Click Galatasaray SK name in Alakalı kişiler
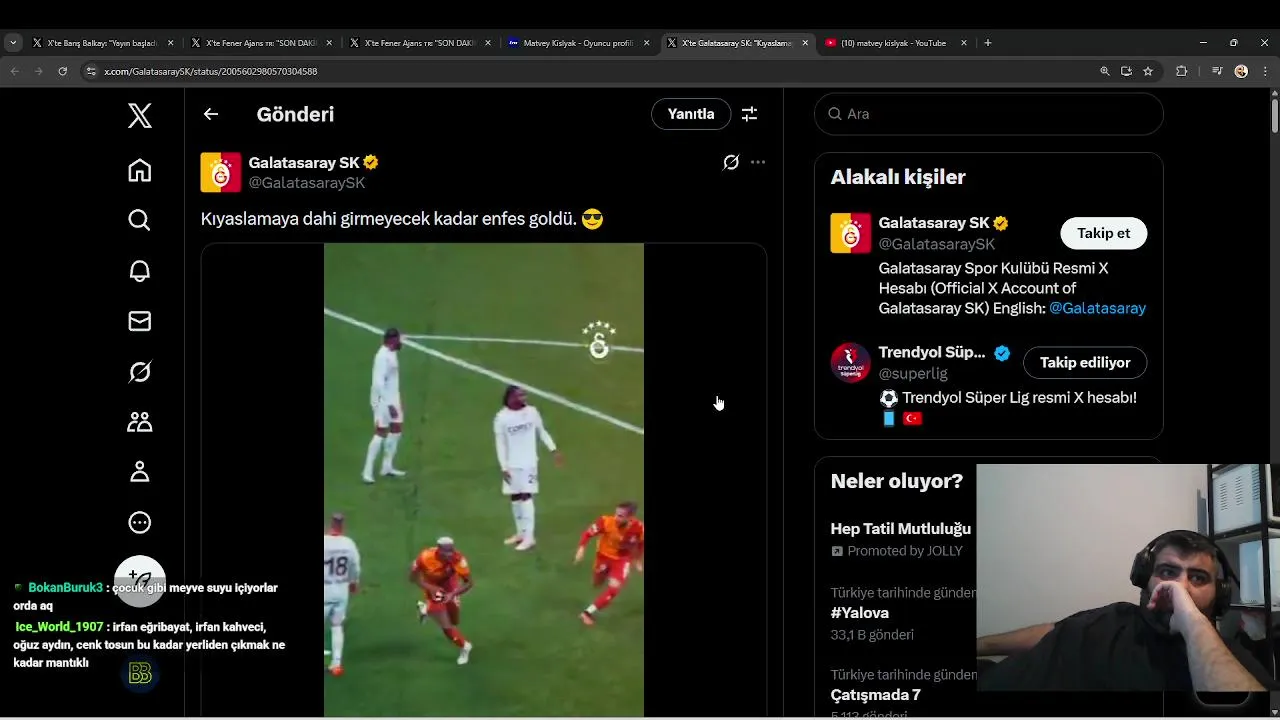The width and height of the screenshot is (1280, 720). click(x=934, y=223)
